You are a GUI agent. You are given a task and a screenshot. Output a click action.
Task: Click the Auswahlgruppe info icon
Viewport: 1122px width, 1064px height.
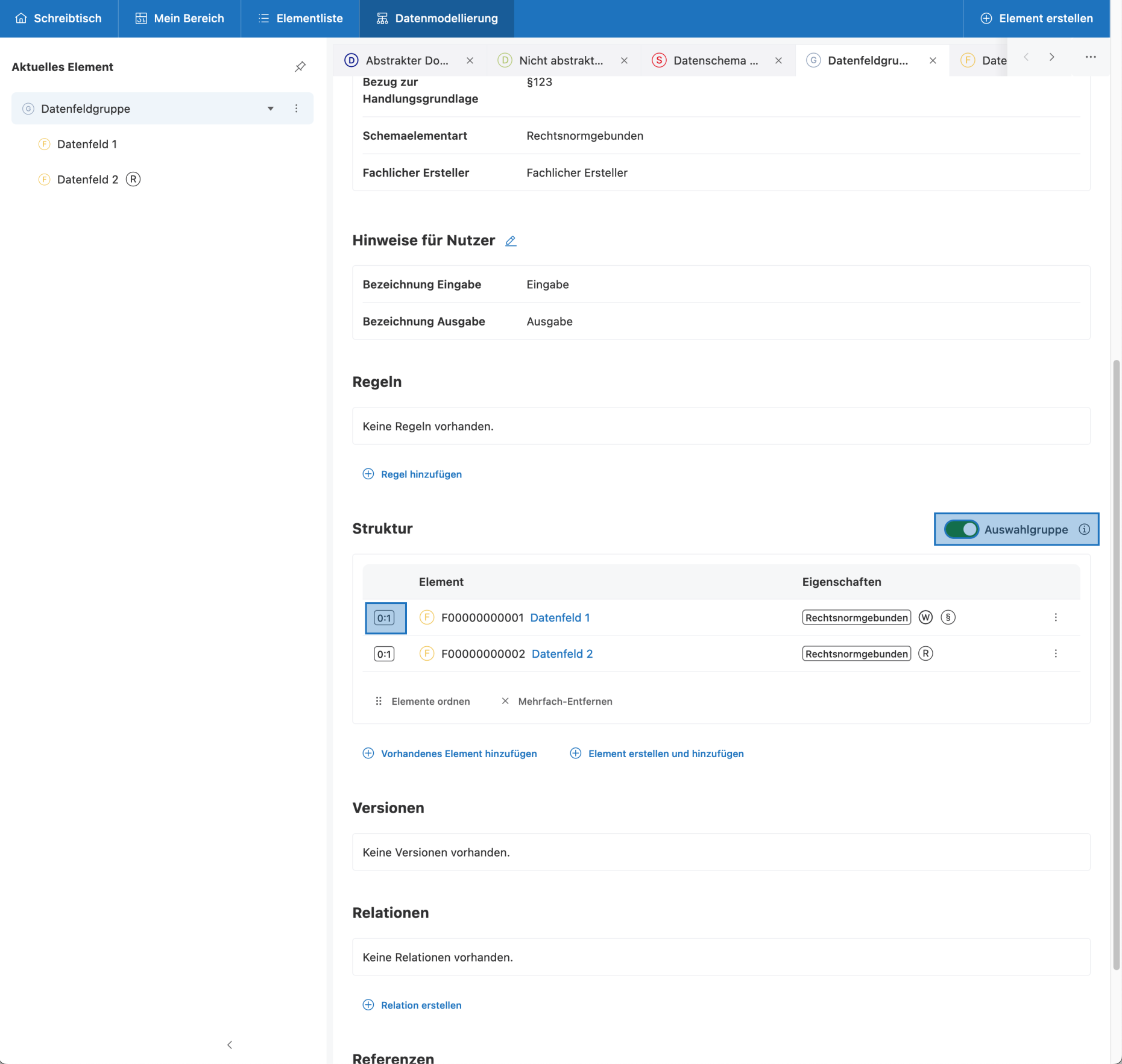click(x=1084, y=529)
